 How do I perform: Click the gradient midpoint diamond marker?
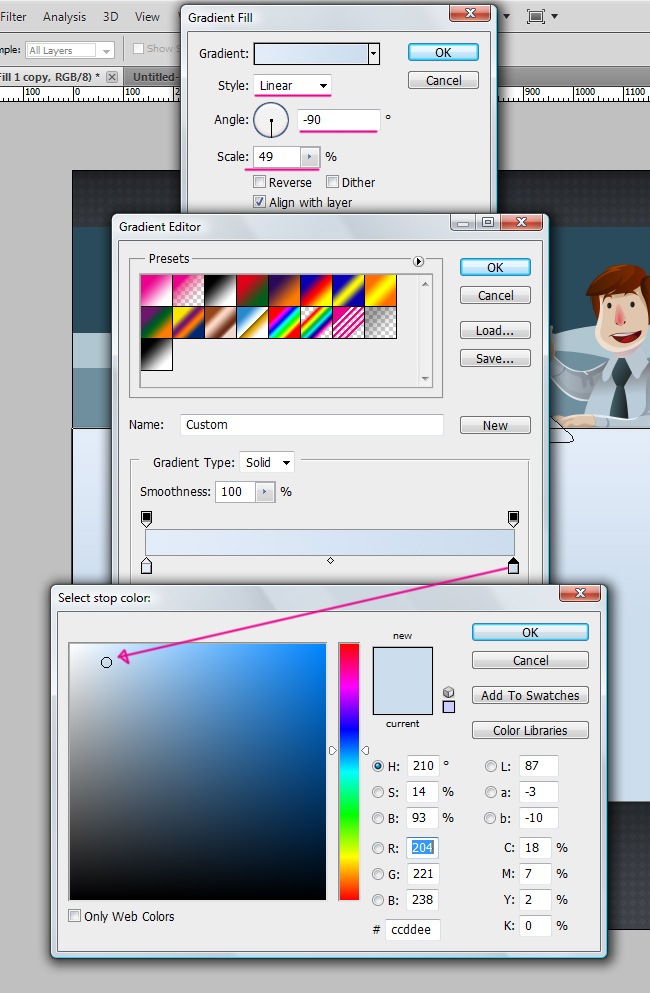330,561
